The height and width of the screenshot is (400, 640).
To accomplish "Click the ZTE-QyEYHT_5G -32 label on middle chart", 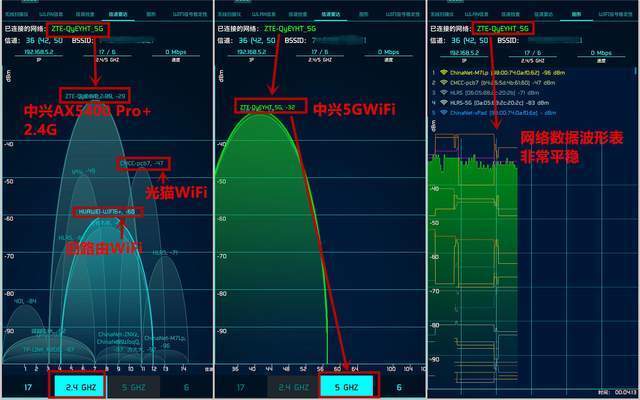I will [268, 107].
